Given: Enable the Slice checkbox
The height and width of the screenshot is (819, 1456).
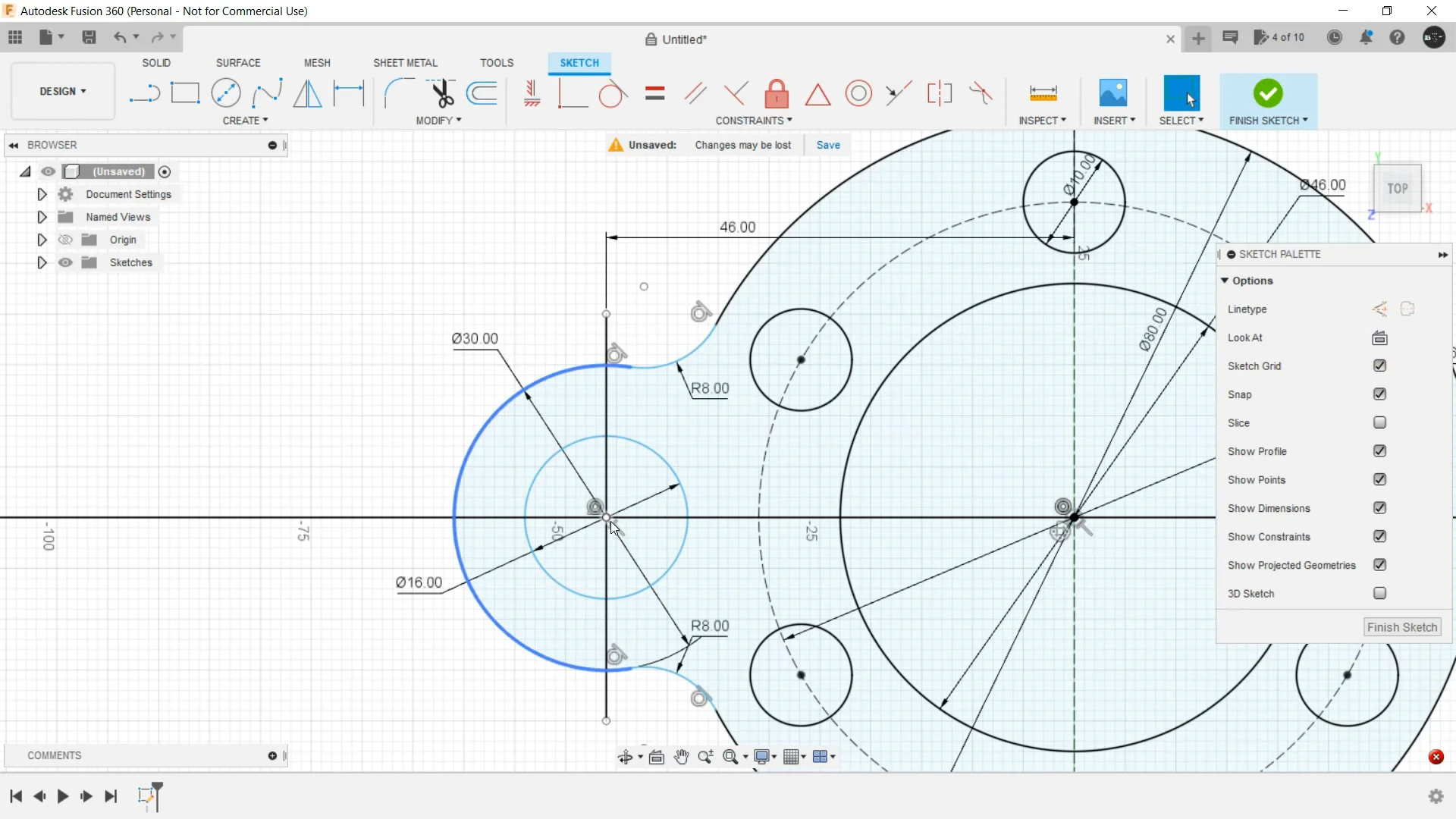Looking at the screenshot, I should [1380, 423].
